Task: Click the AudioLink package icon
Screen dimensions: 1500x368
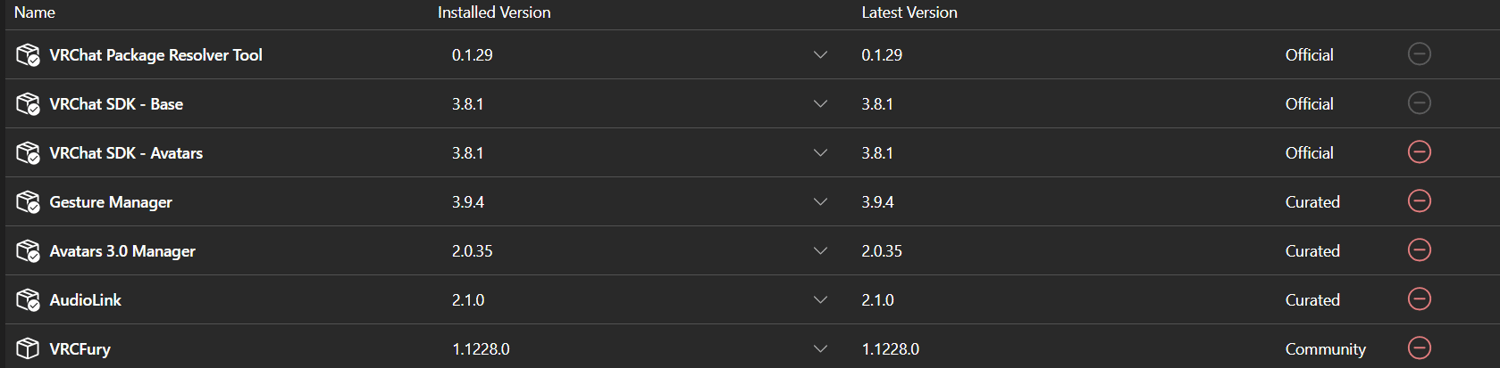Action: [27, 300]
